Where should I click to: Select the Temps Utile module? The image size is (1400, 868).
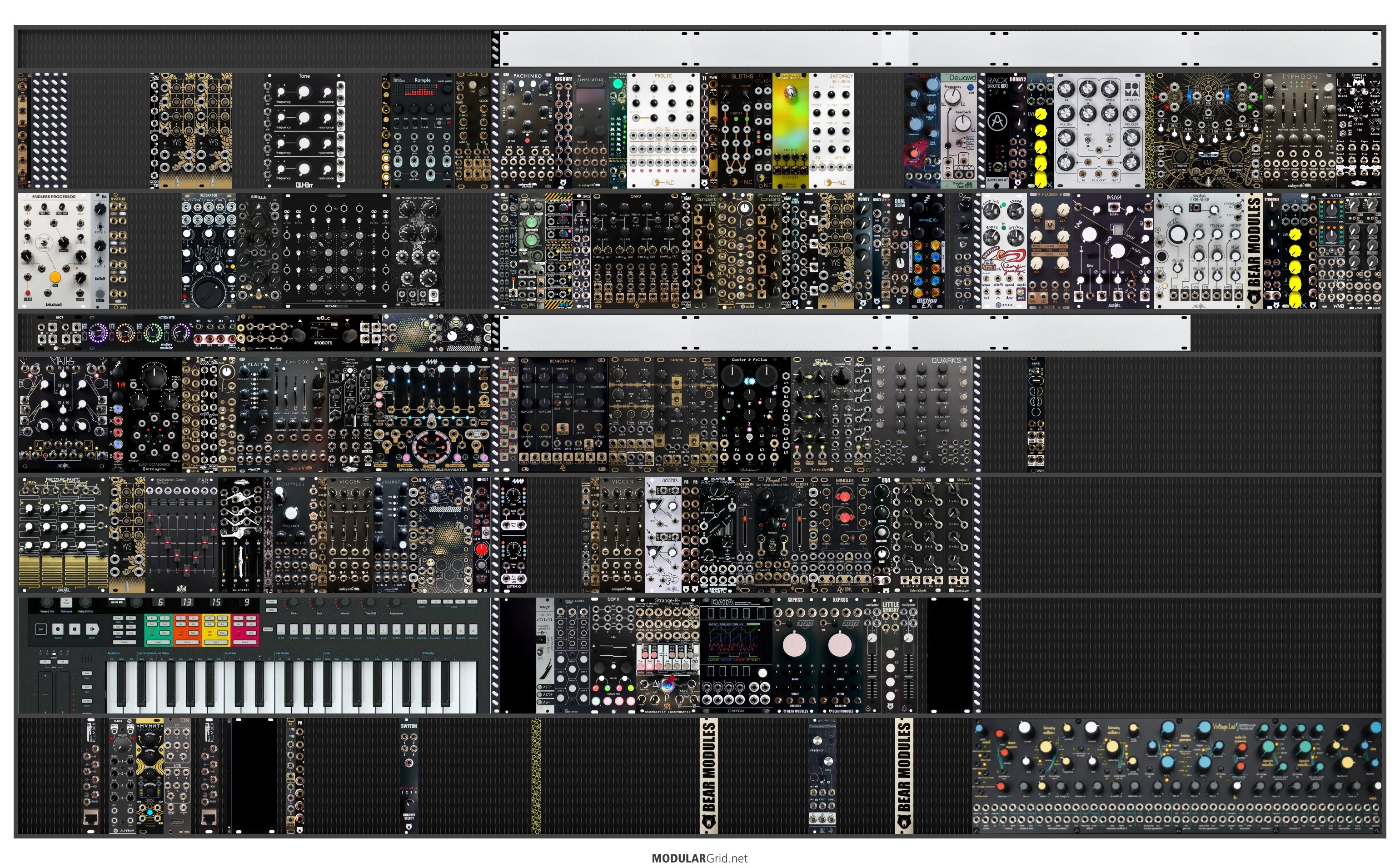pos(591,130)
